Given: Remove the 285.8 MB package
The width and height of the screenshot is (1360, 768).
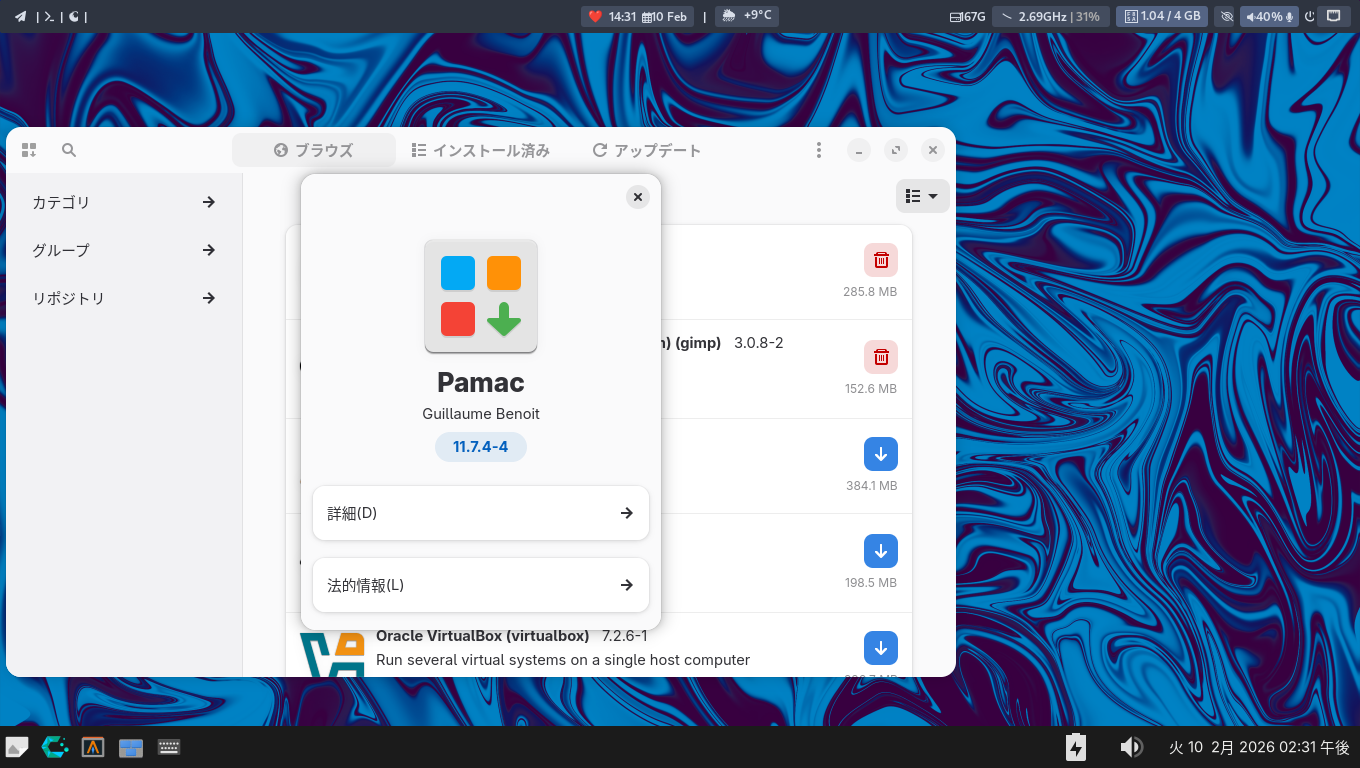Looking at the screenshot, I should pos(881,260).
